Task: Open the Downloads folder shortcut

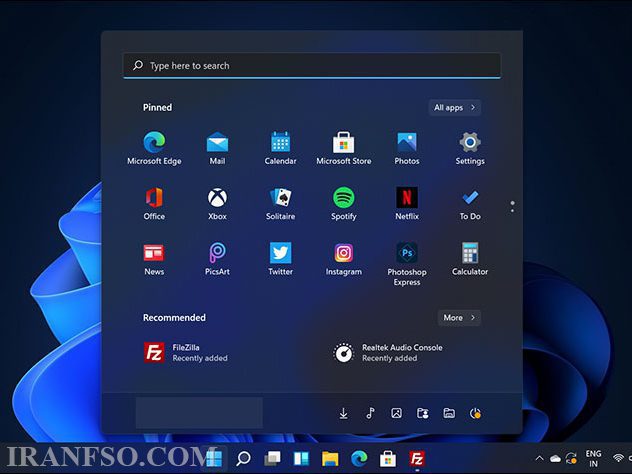Action: pyautogui.click(x=343, y=413)
